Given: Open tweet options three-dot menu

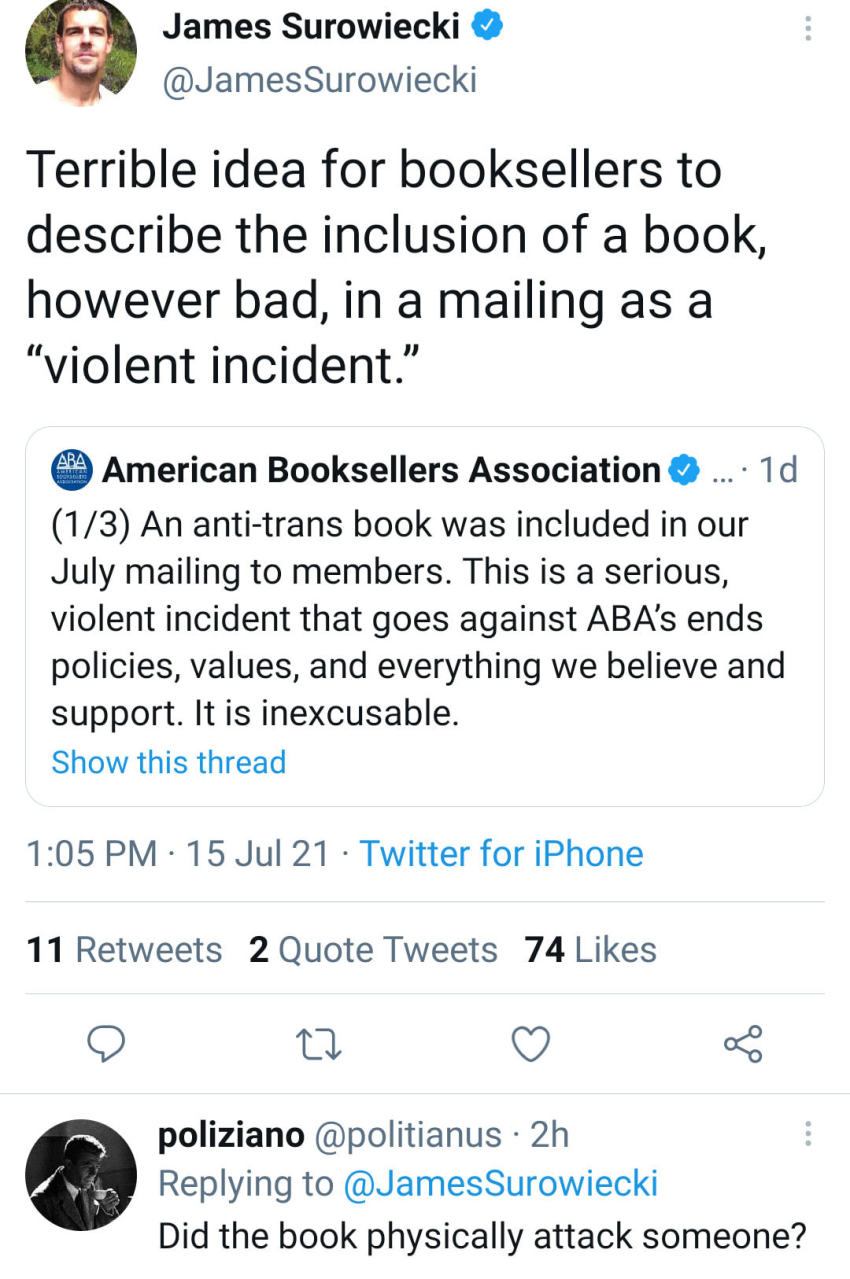Looking at the screenshot, I should pos(808,29).
